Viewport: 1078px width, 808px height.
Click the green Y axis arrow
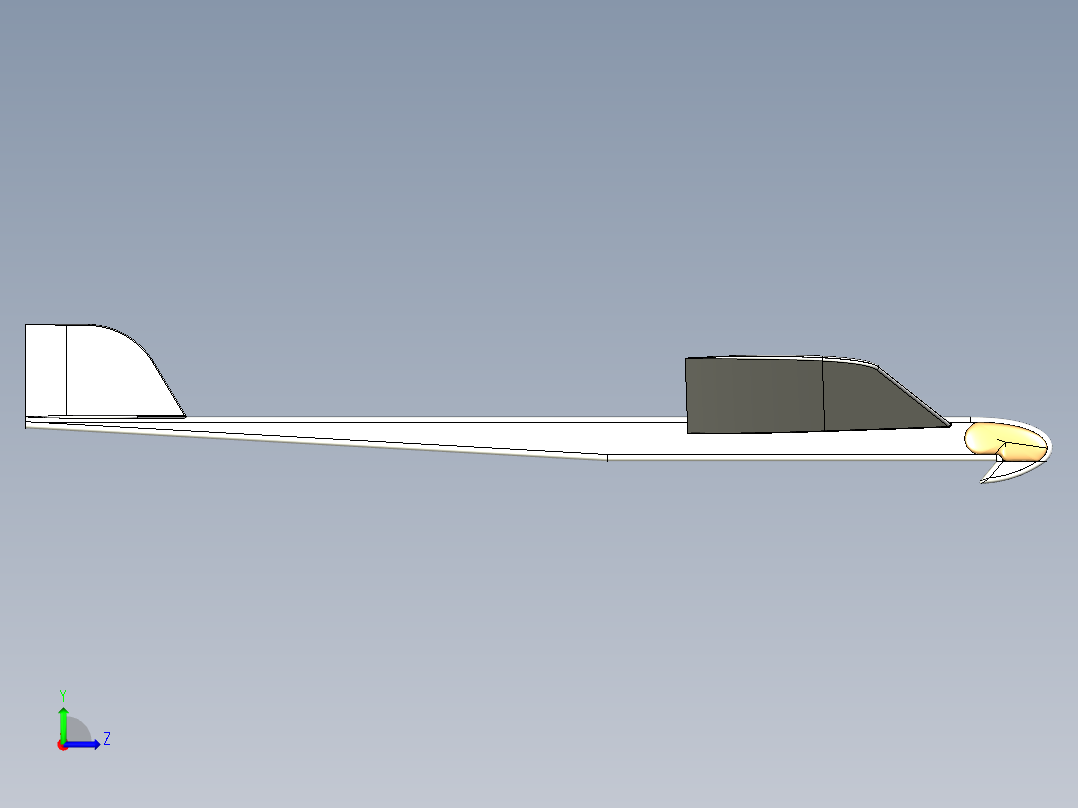[x=63, y=722]
